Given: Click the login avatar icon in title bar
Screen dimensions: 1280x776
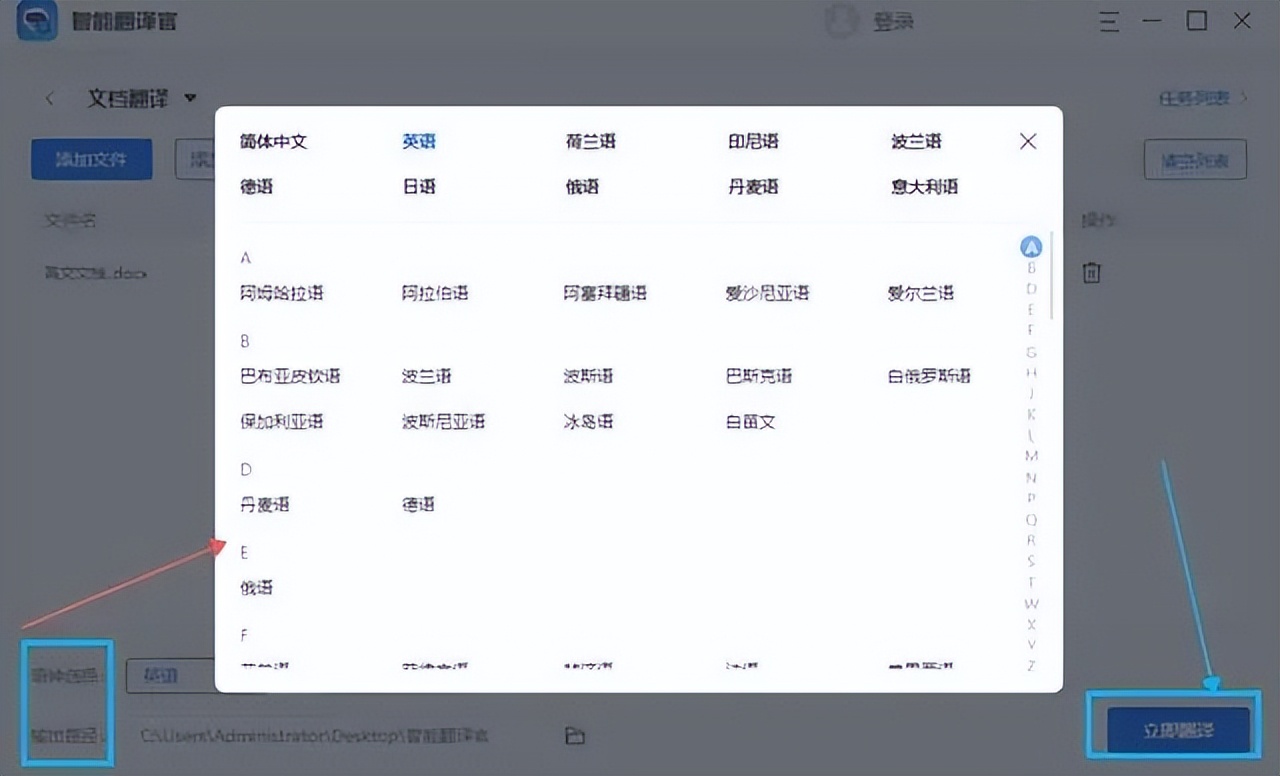Looking at the screenshot, I should tap(840, 21).
